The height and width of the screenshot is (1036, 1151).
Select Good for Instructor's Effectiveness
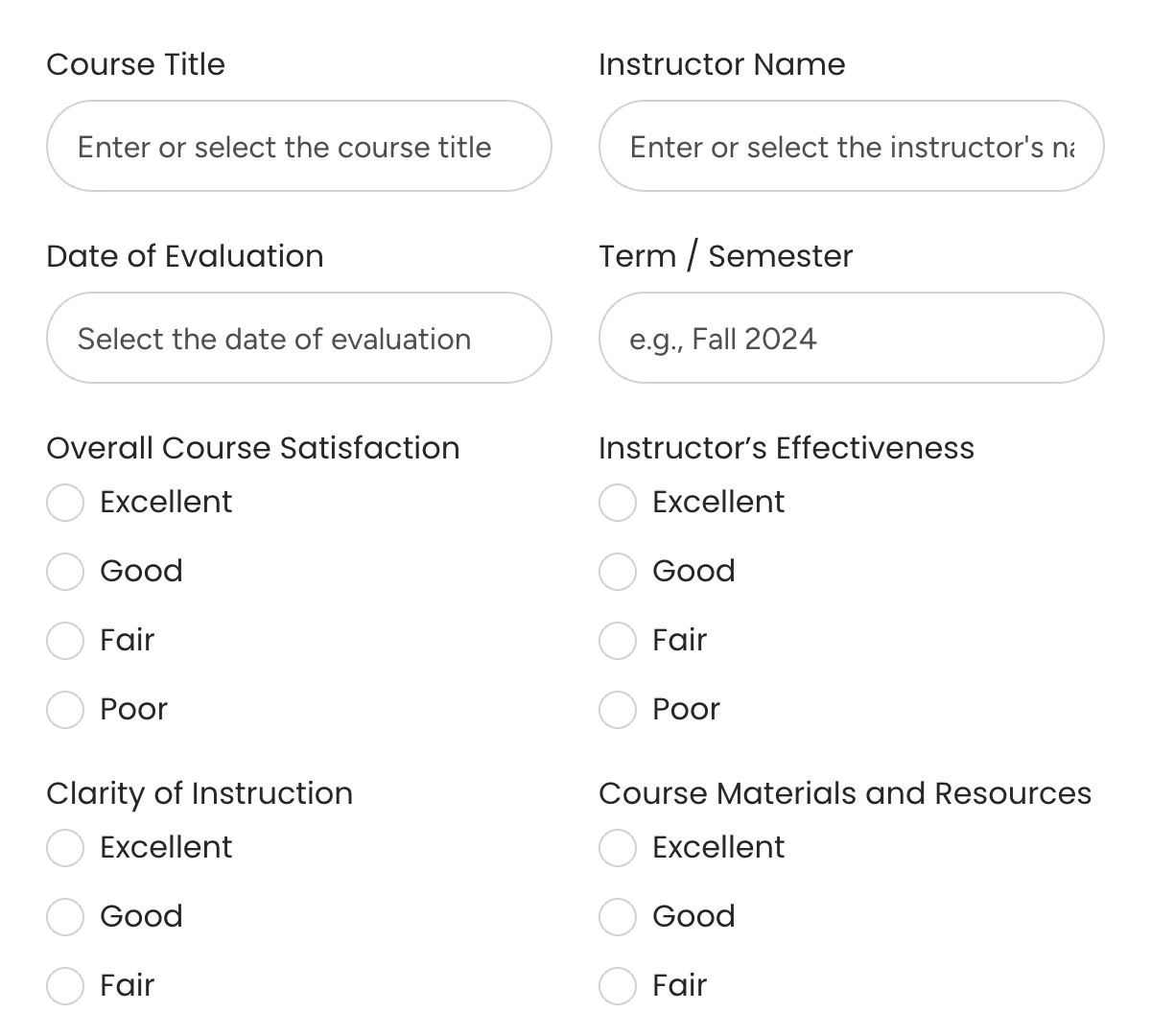(x=617, y=571)
